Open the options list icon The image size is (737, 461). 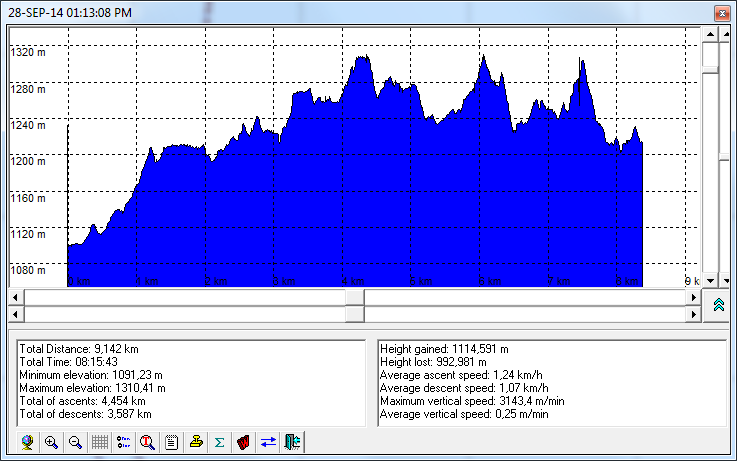pyautogui.click(x=123, y=441)
